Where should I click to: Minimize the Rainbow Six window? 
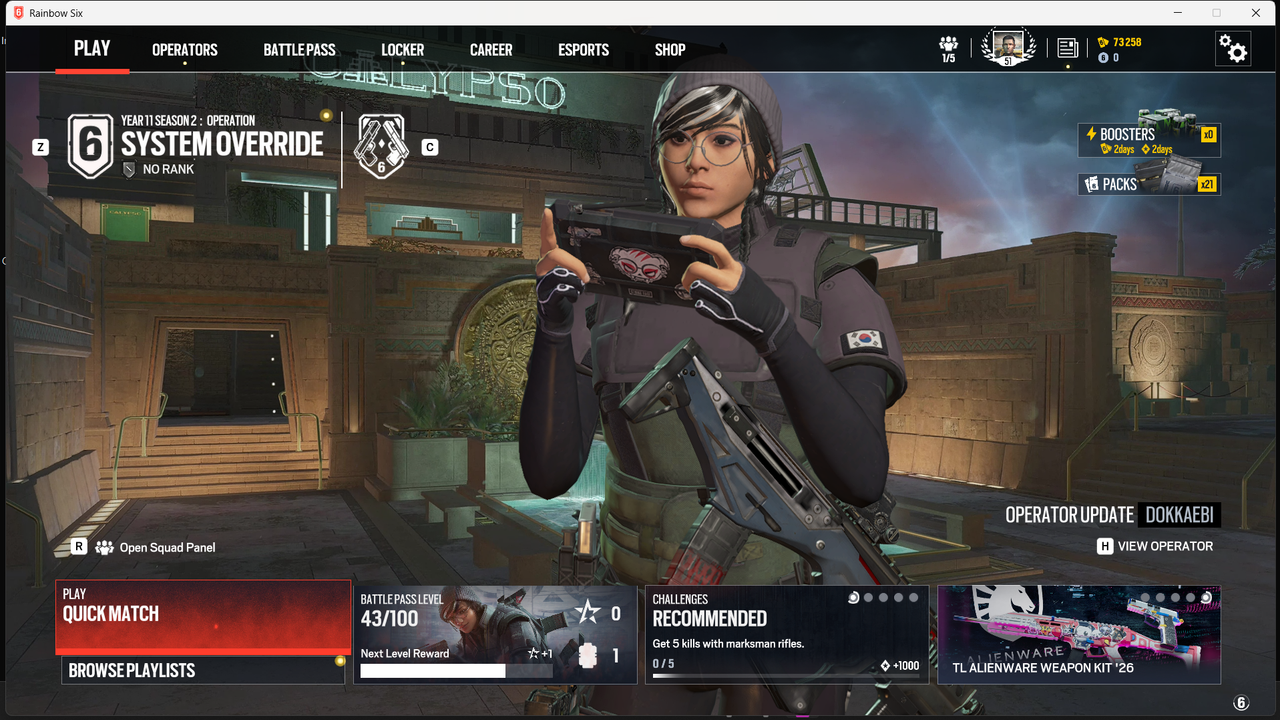click(1177, 13)
